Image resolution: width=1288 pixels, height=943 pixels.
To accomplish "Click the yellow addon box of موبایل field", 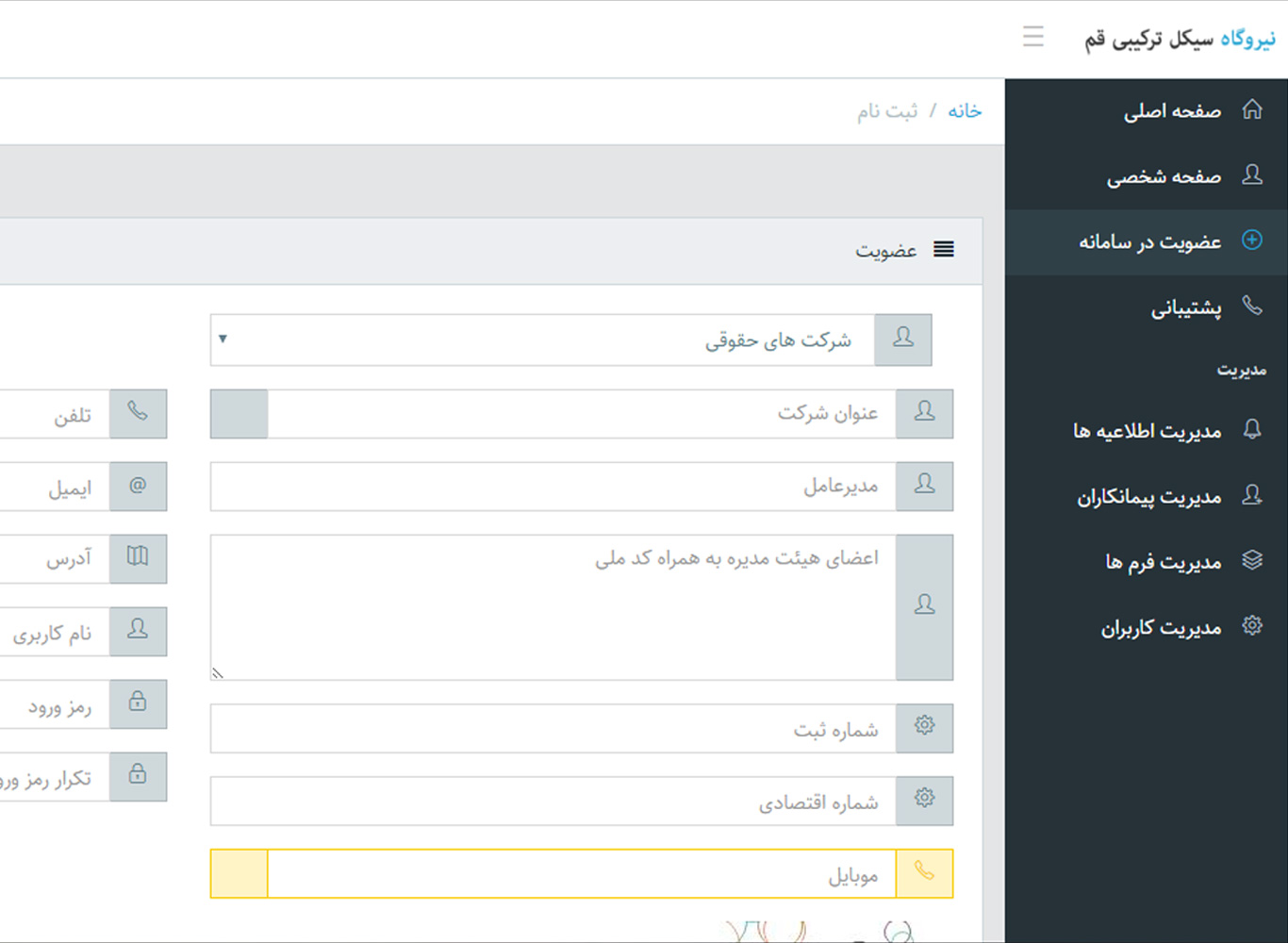I will 239,873.
